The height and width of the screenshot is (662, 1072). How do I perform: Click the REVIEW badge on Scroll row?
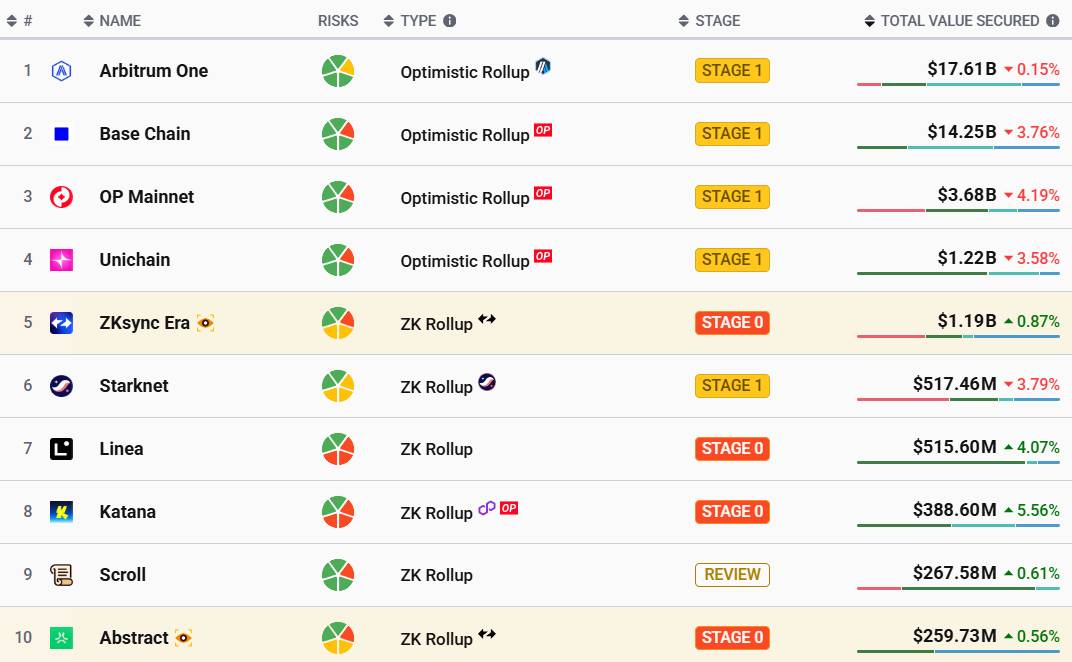[x=732, y=574]
